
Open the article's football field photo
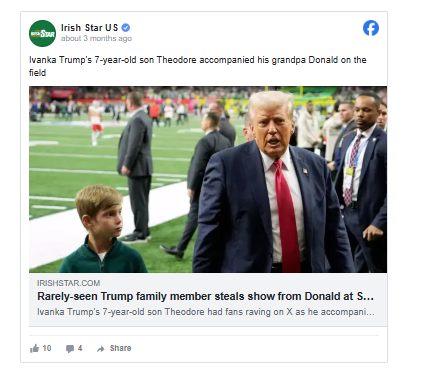(208, 180)
